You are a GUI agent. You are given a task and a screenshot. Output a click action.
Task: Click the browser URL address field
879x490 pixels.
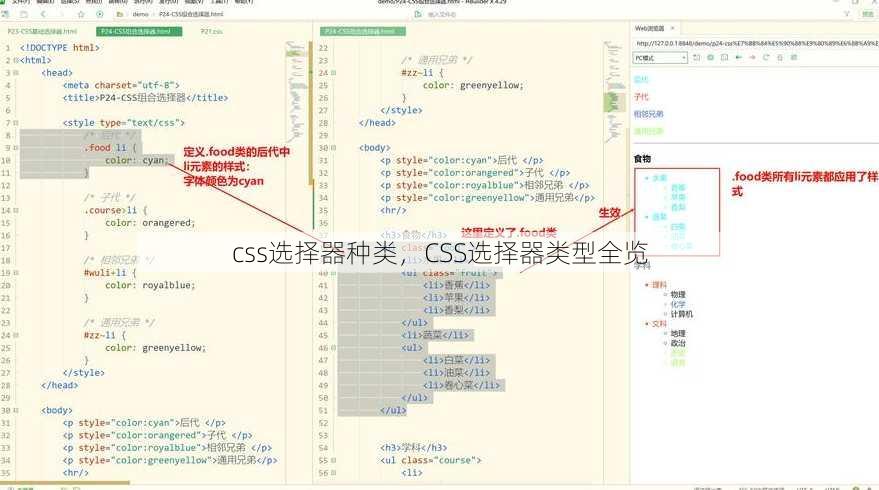pyautogui.click(x=756, y=43)
